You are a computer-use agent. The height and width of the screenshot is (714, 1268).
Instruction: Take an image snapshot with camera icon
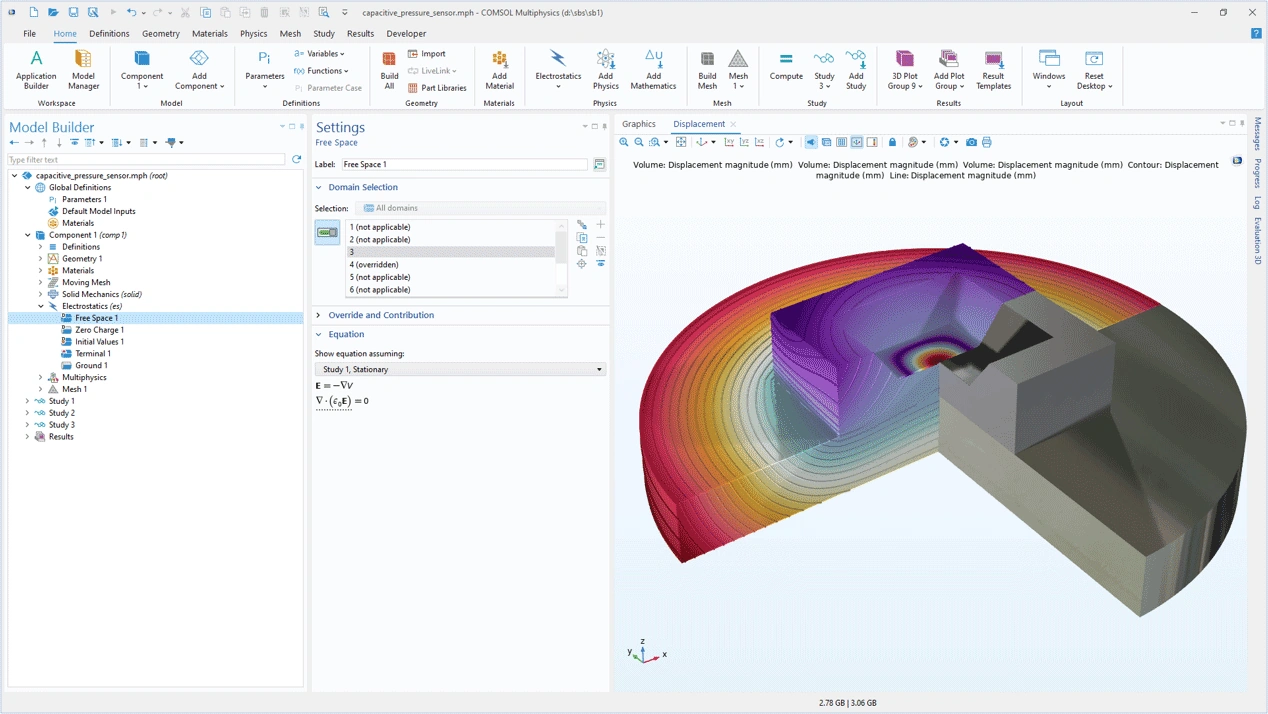pos(971,142)
